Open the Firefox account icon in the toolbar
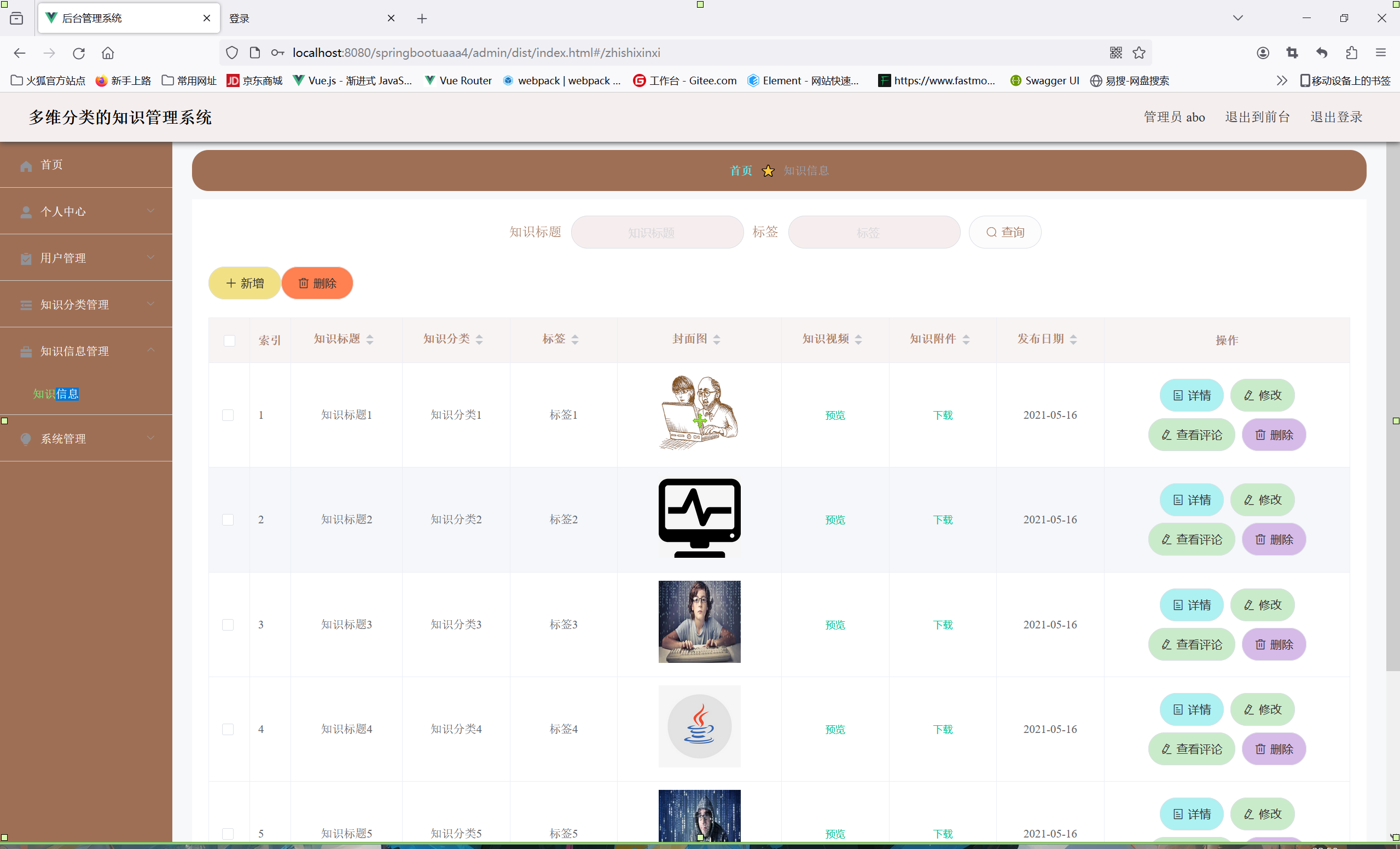Viewport: 1400px width, 849px height. coord(1263,53)
